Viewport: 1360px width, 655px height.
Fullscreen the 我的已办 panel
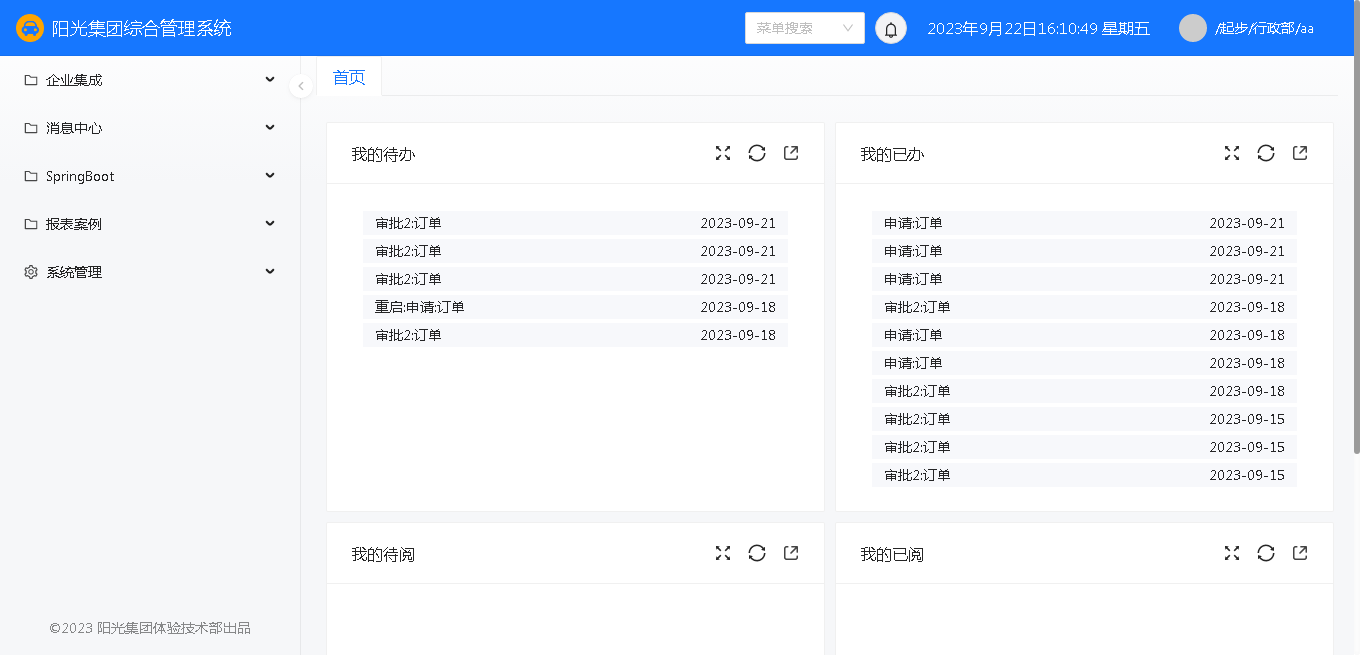coord(1232,153)
